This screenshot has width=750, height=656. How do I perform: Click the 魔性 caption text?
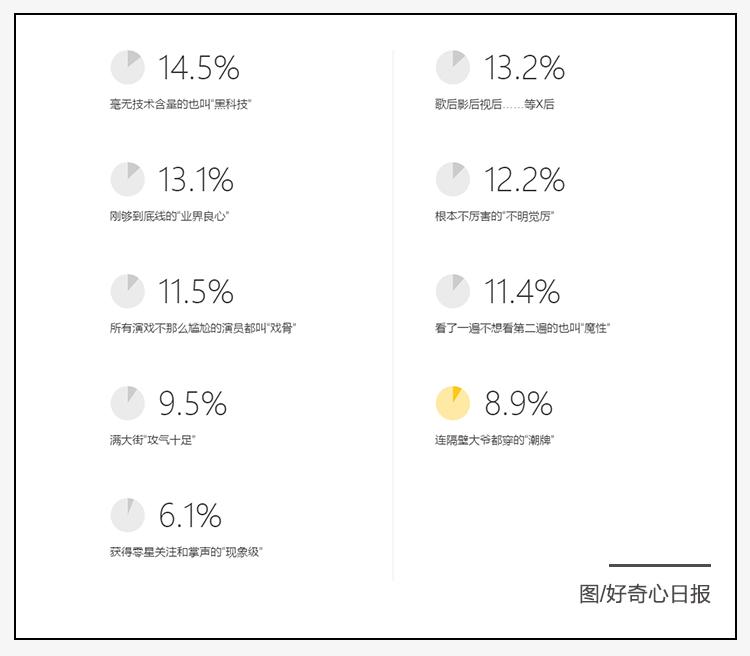point(522,328)
